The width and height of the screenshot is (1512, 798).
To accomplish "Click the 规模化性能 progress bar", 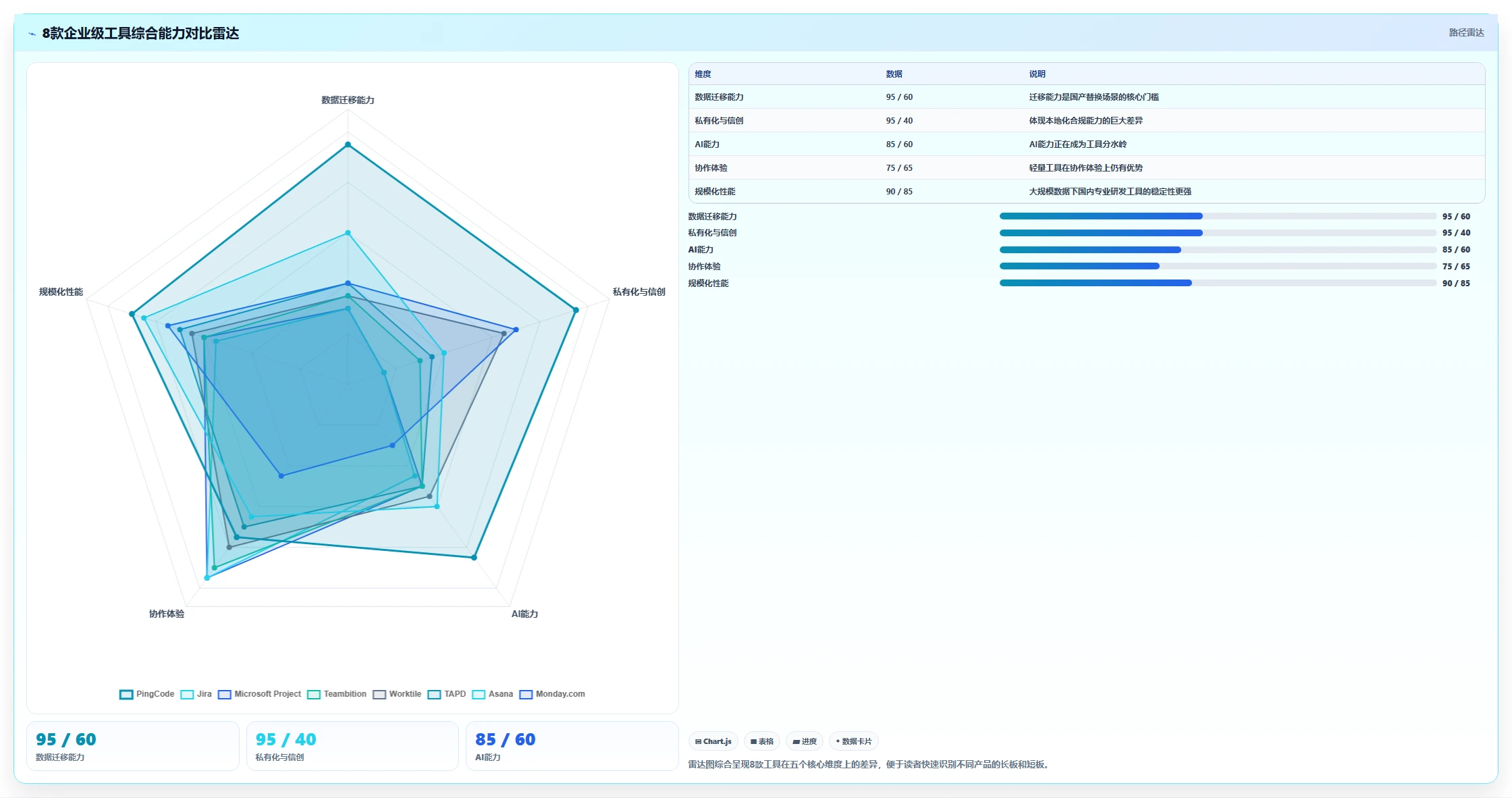I will [1218, 283].
